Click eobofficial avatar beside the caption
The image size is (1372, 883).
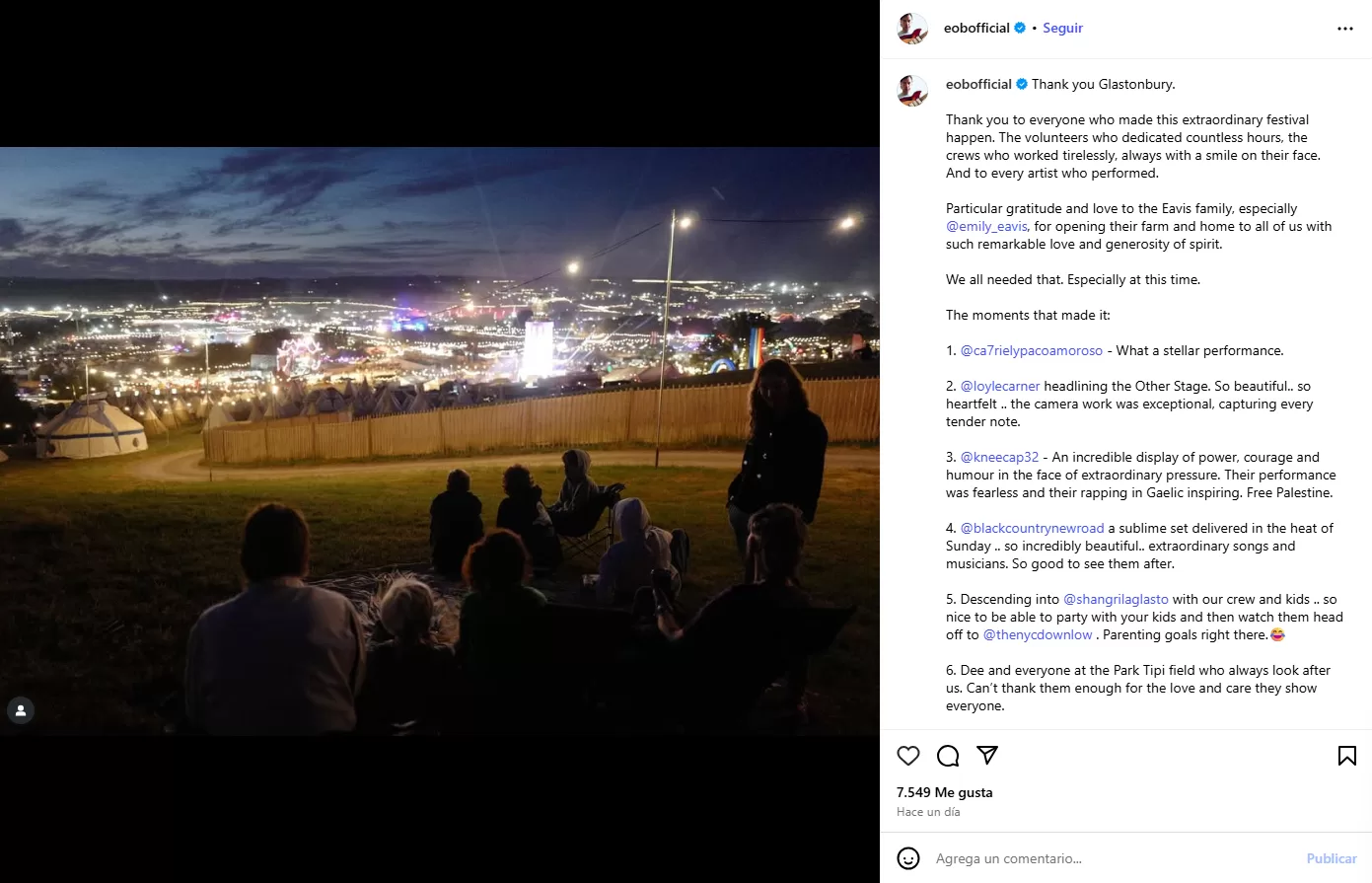912,91
